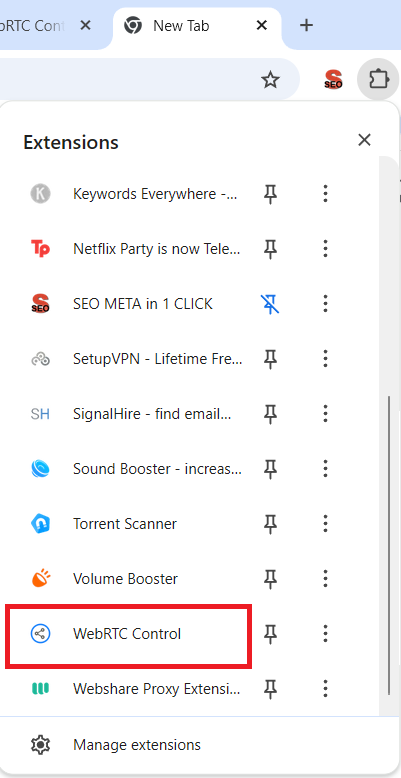Open more options for Webshare Proxy Extension

pyautogui.click(x=326, y=689)
